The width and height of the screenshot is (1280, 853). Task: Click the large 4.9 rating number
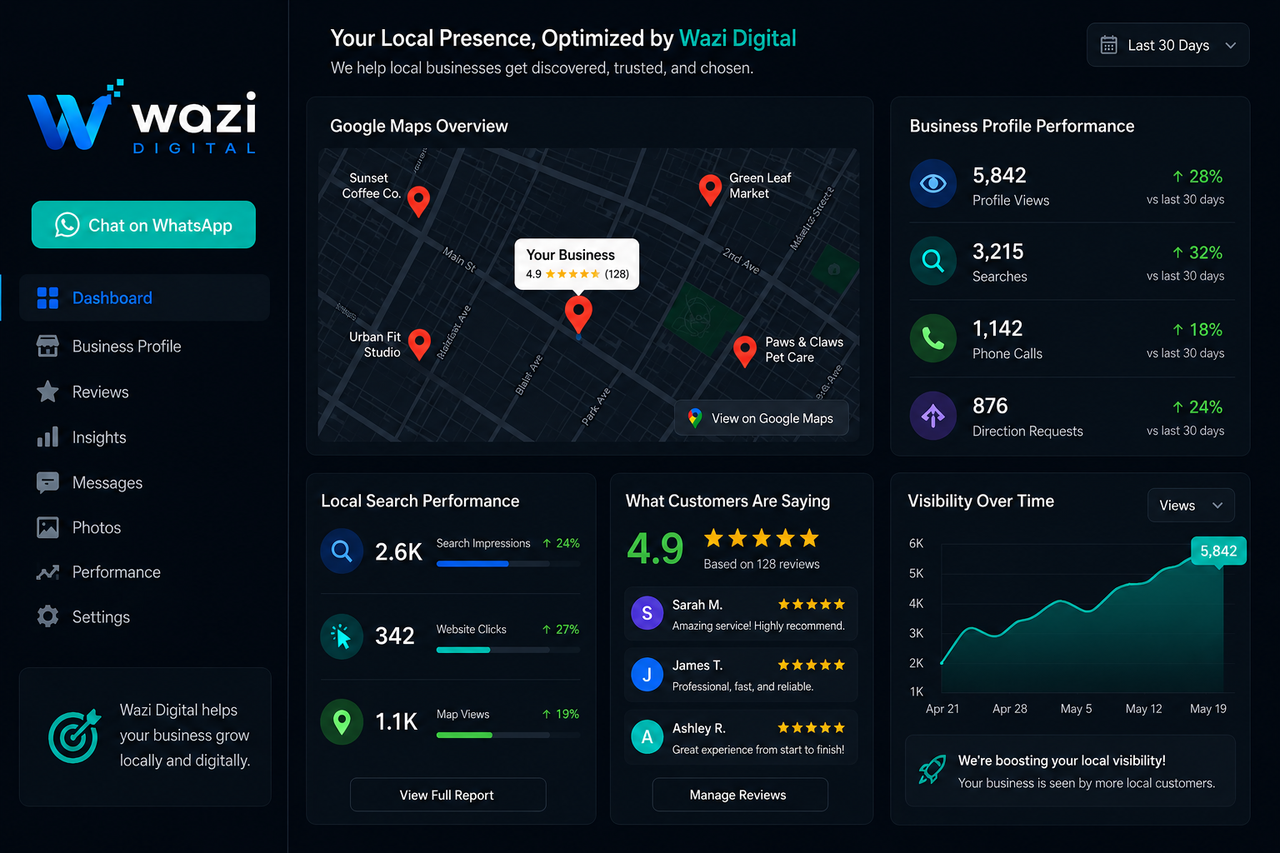pos(655,548)
